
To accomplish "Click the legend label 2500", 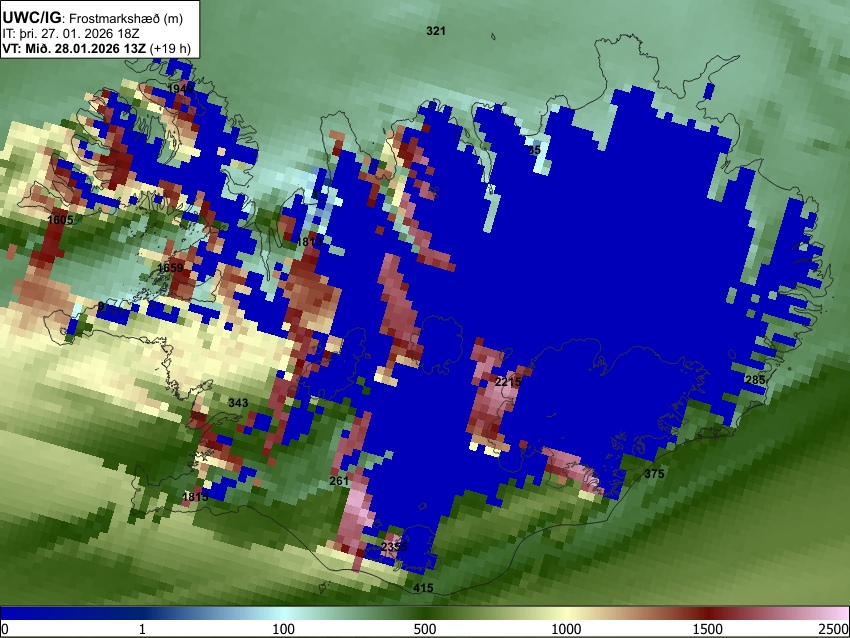I will click(835, 629).
